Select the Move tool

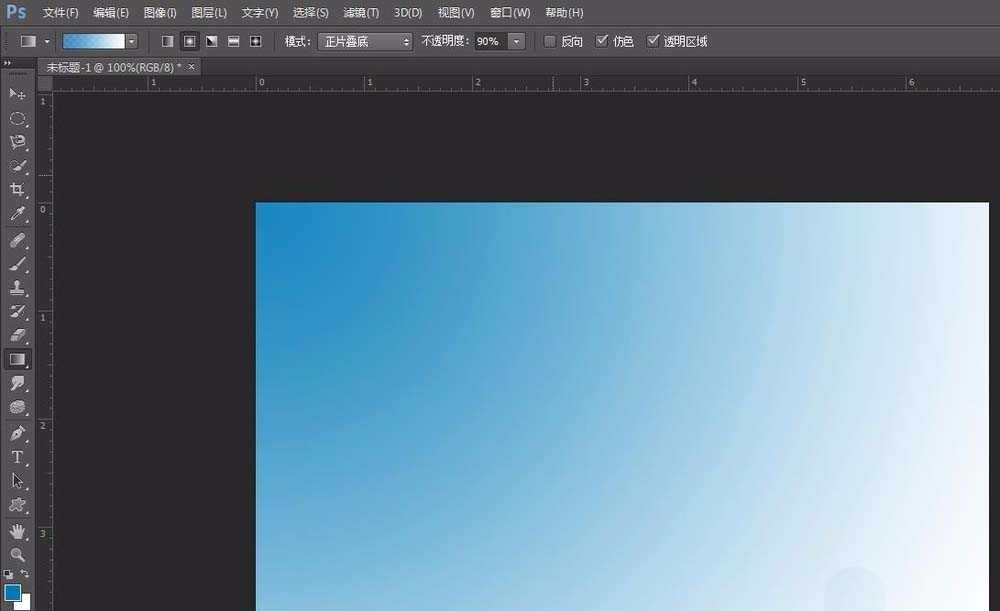18,94
